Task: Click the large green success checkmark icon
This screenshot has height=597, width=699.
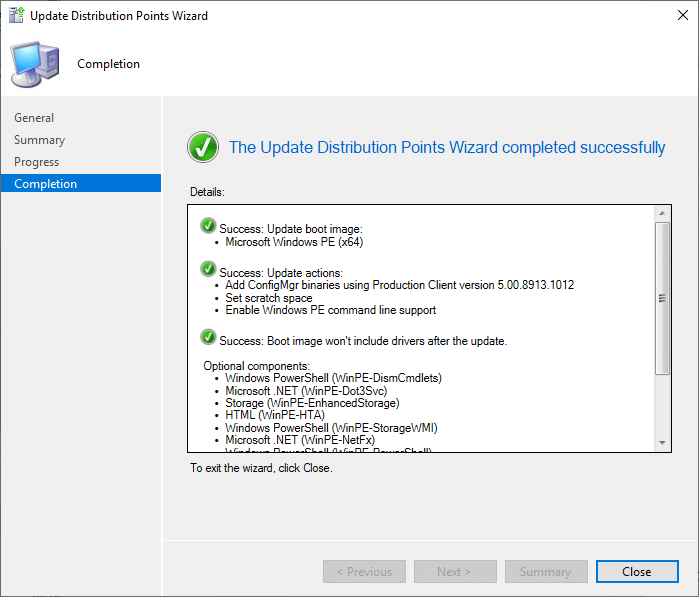Action: pos(203,147)
